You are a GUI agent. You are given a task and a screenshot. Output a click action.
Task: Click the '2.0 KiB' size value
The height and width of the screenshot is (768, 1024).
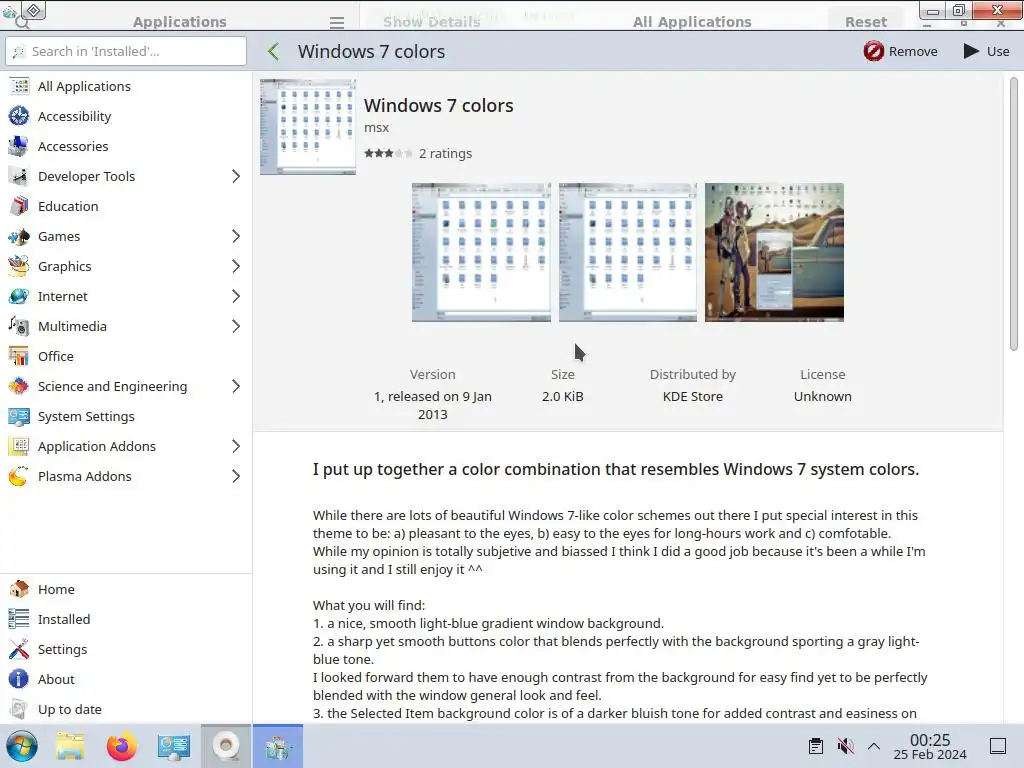point(563,396)
